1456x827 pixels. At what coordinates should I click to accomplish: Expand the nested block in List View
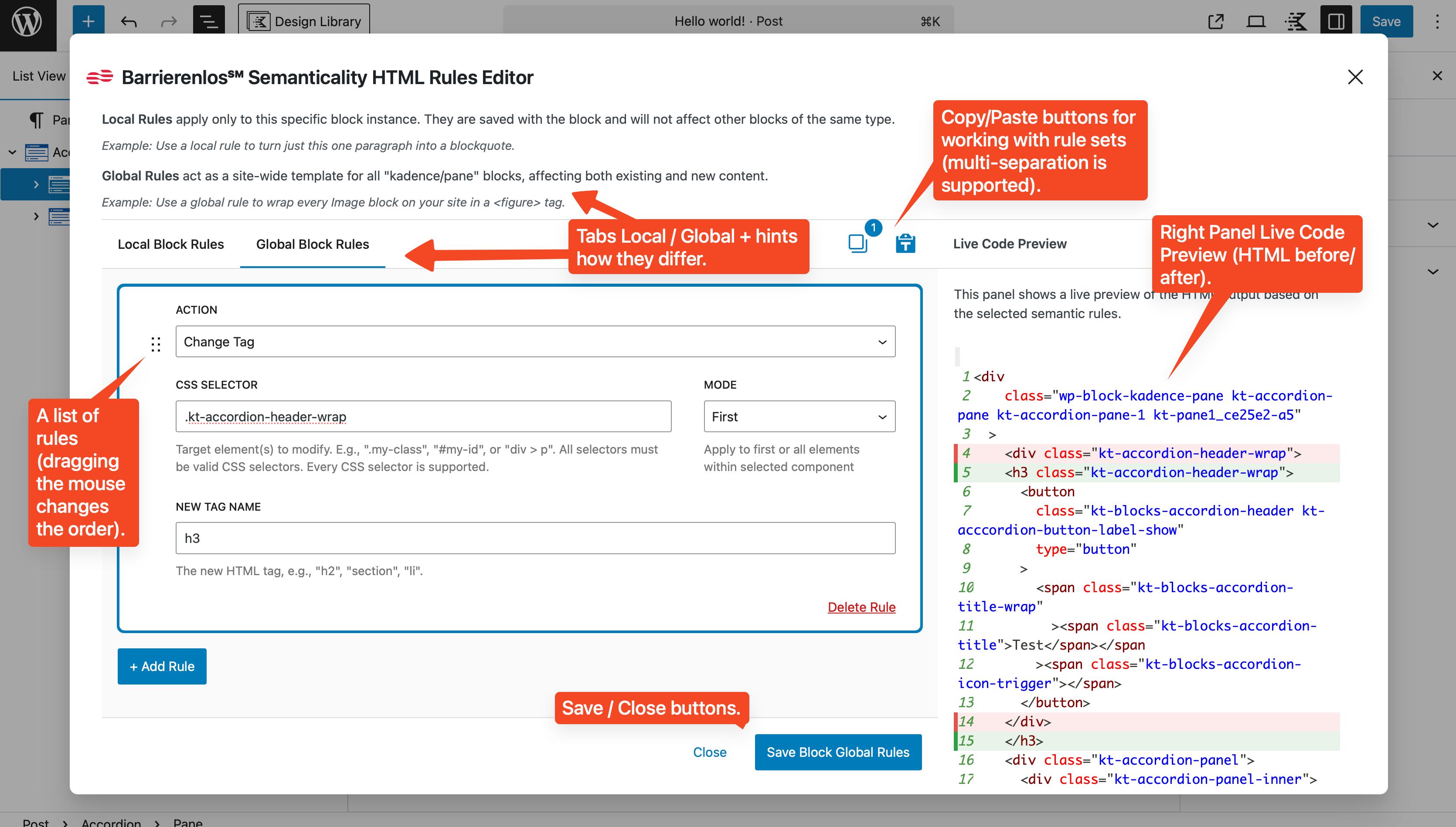(x=37, y=184)
